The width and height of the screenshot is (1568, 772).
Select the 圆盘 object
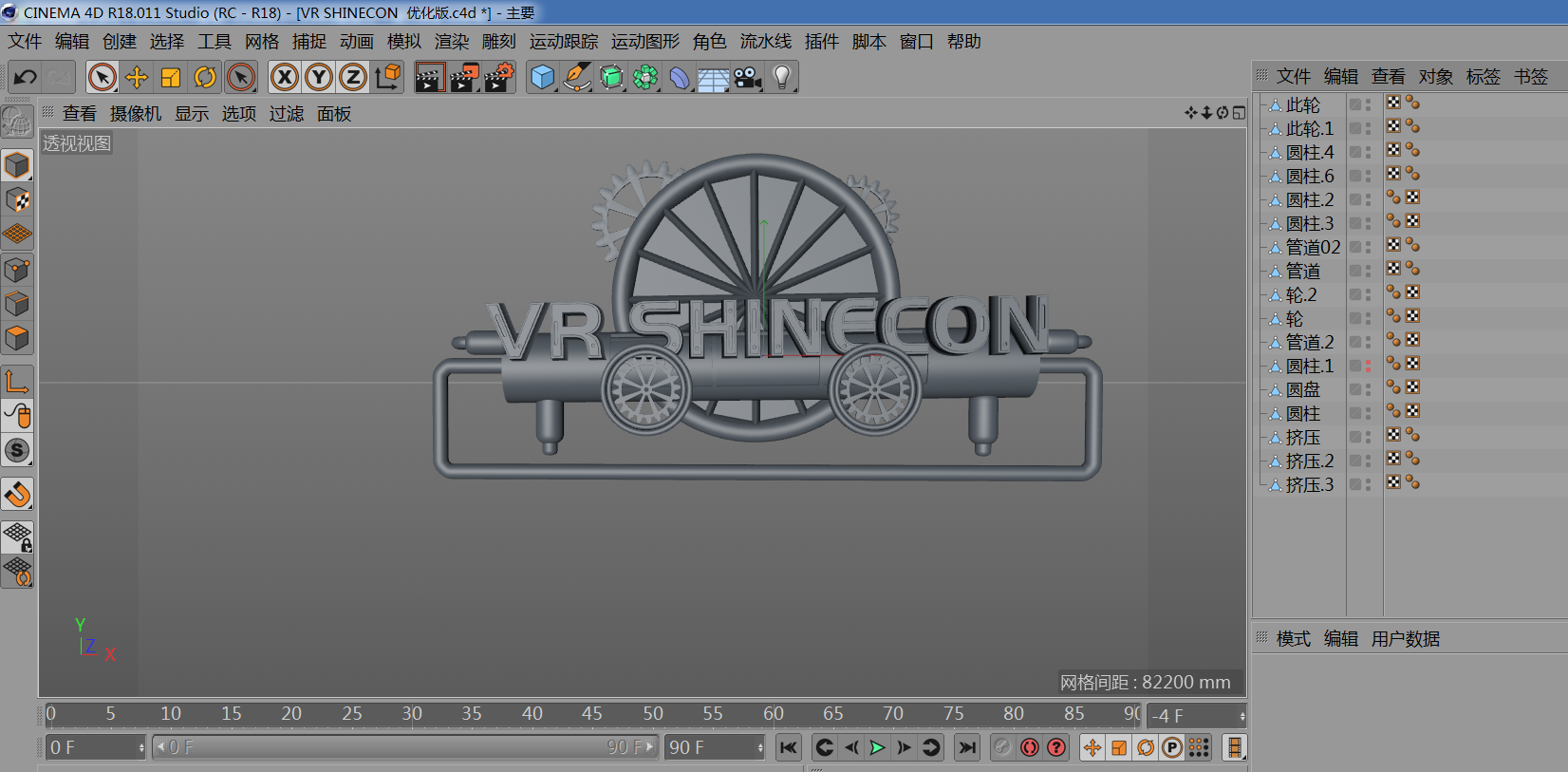[1303, 389]
